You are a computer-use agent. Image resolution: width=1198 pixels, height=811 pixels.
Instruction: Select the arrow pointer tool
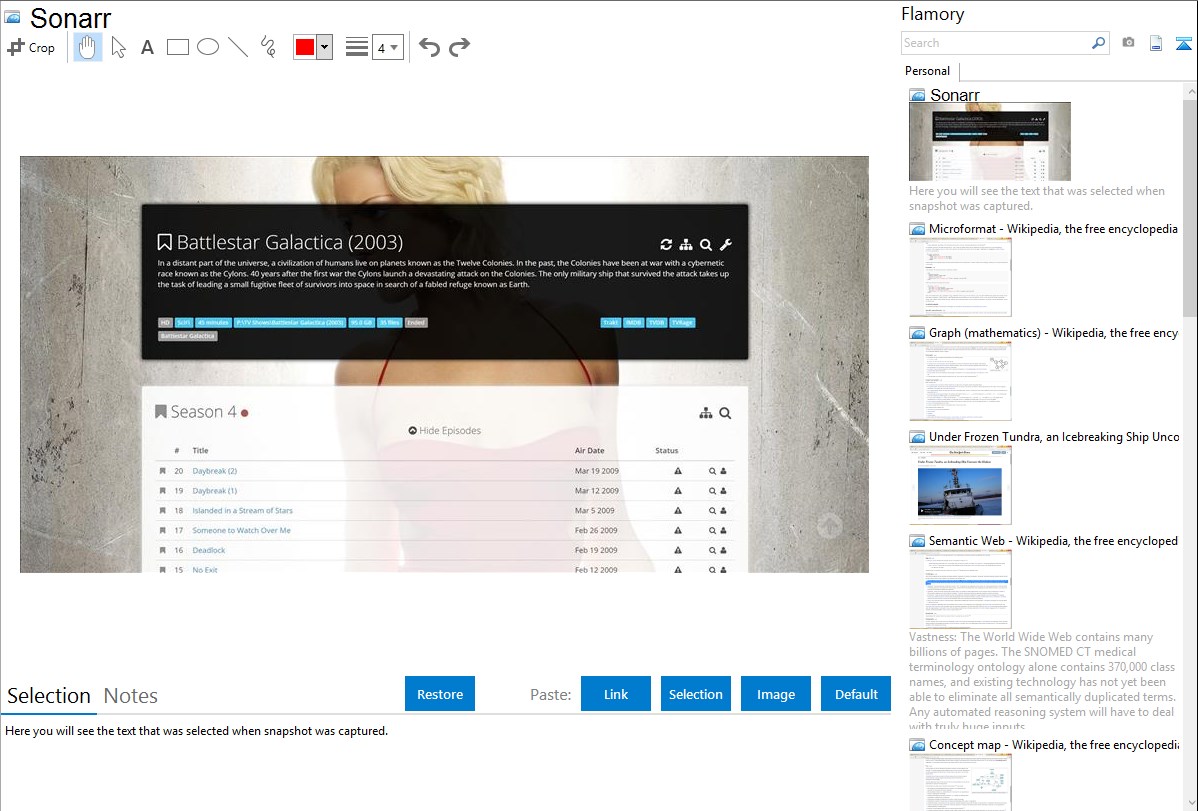click(118, 47)
